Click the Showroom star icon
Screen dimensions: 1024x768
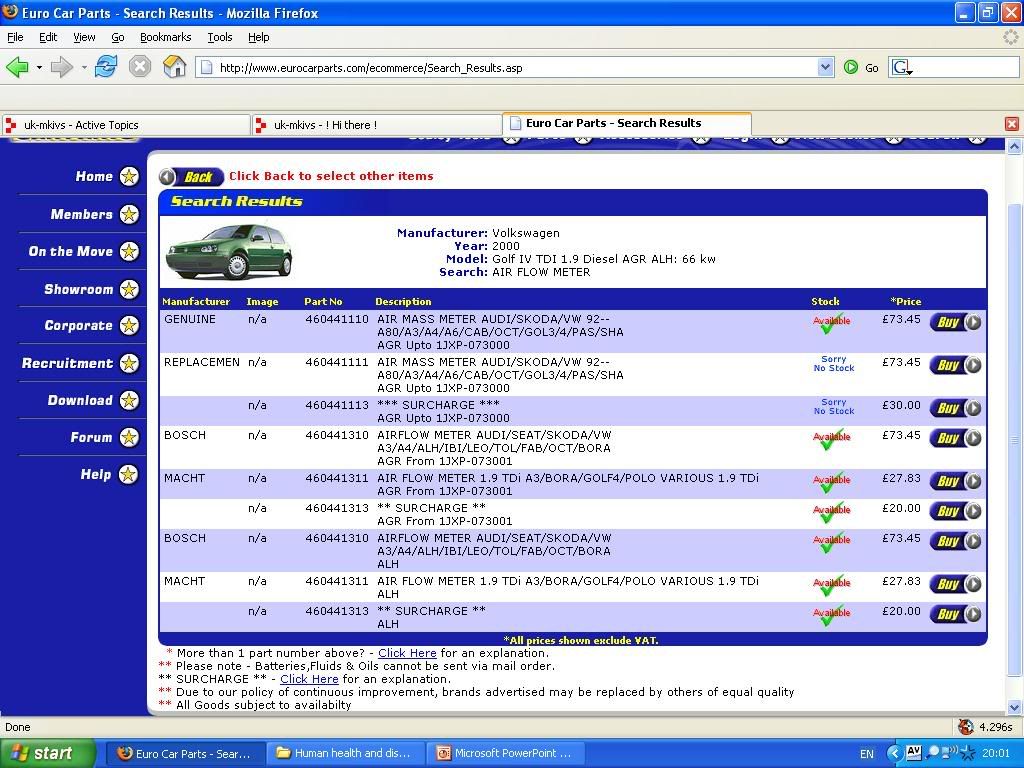[x=129, y=289]
